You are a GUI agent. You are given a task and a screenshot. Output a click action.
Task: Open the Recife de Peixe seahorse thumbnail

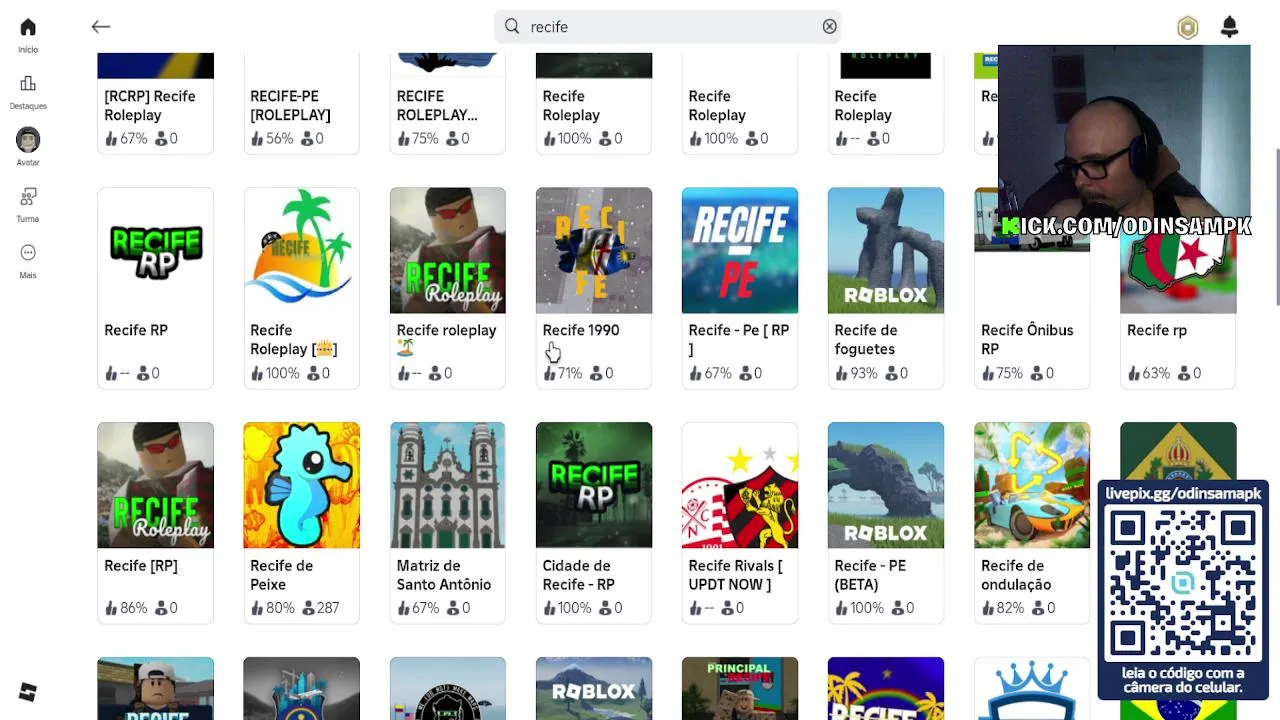click(x=301, y=485)
